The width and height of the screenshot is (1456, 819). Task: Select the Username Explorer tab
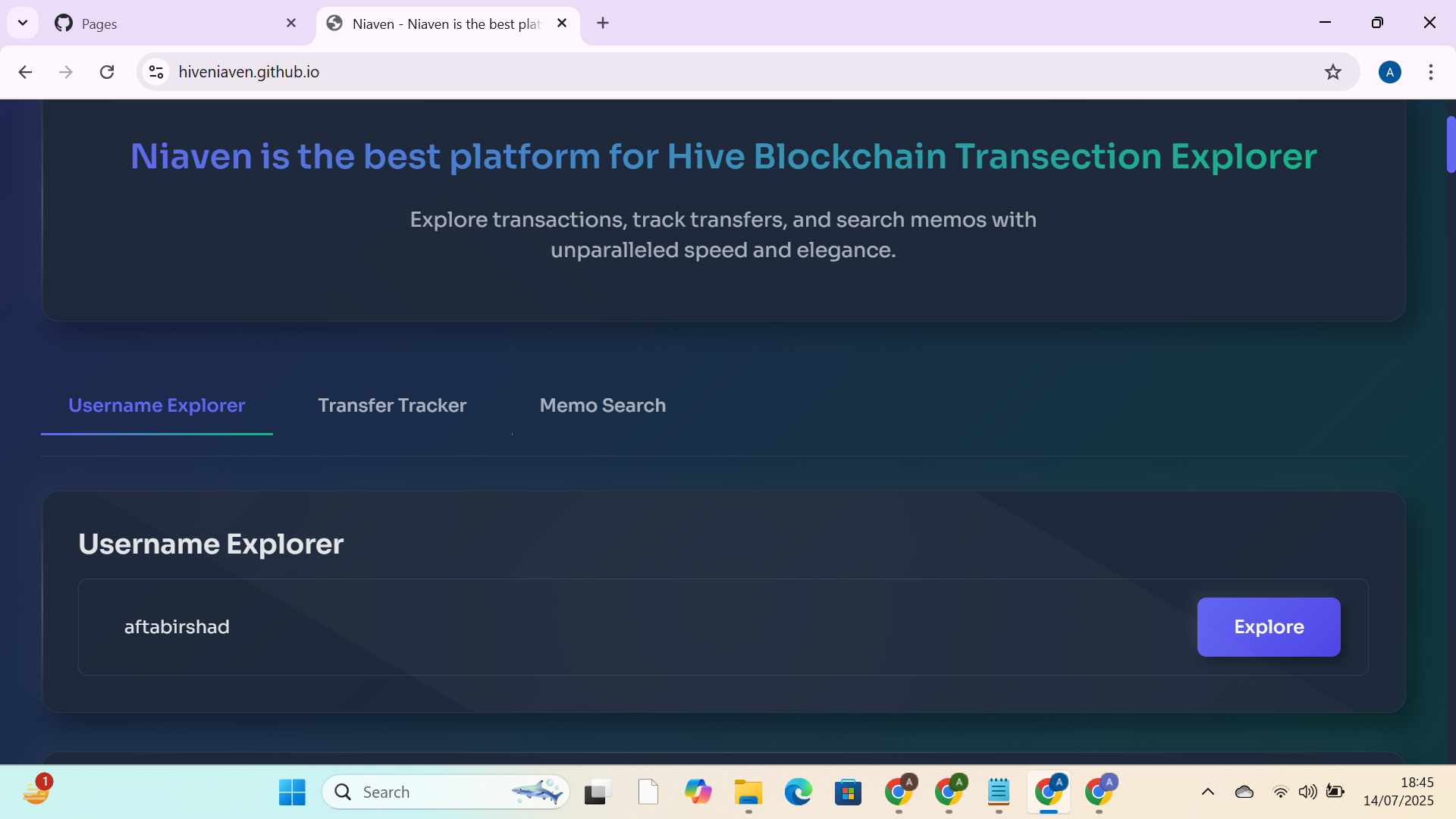[x=157, y=406]
